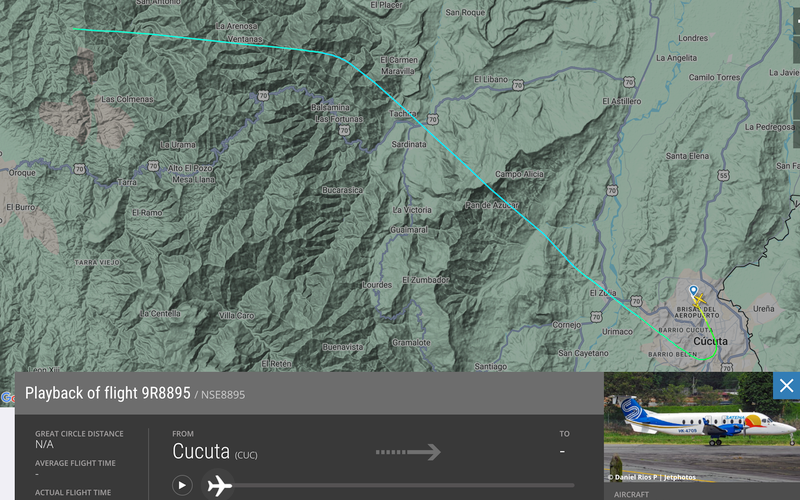
Task: Click the Google logo at map corner
Action: pos(7,397)
